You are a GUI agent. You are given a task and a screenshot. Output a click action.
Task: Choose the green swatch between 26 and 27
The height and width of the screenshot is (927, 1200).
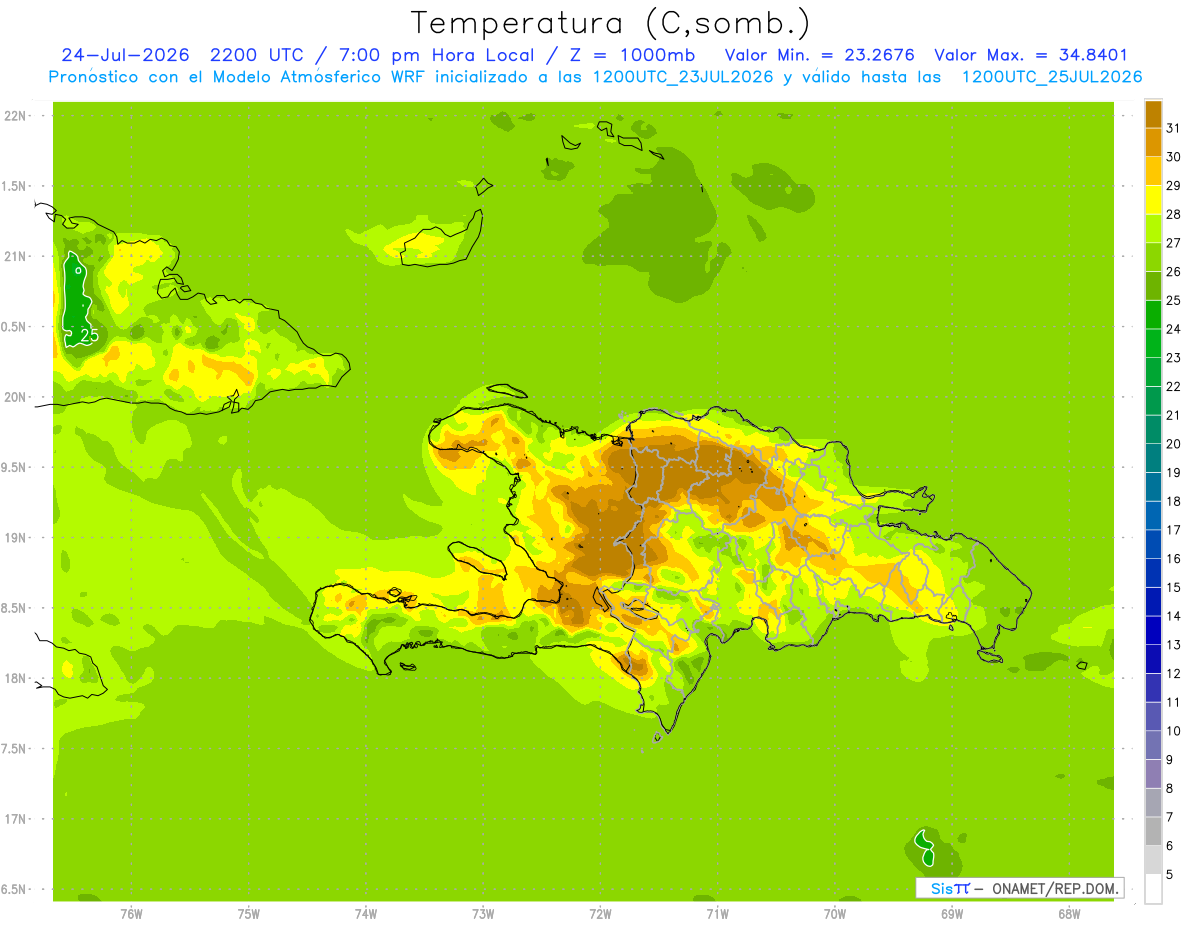[1153, 257]
